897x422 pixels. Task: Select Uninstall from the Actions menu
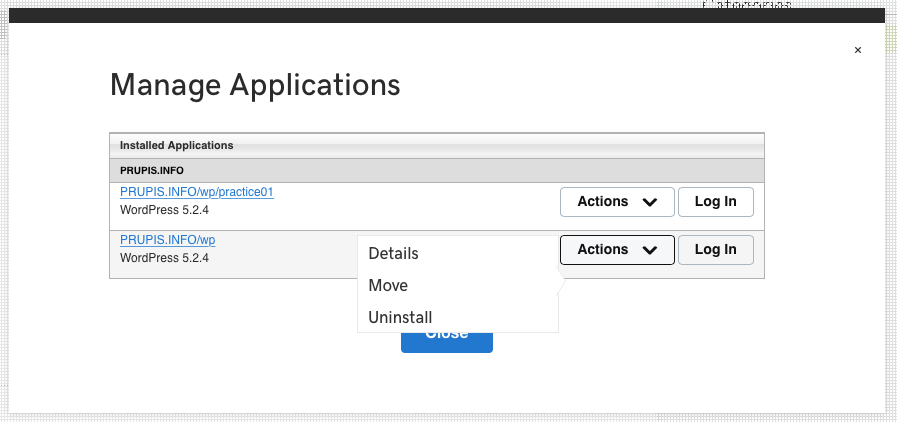[400, 317]
